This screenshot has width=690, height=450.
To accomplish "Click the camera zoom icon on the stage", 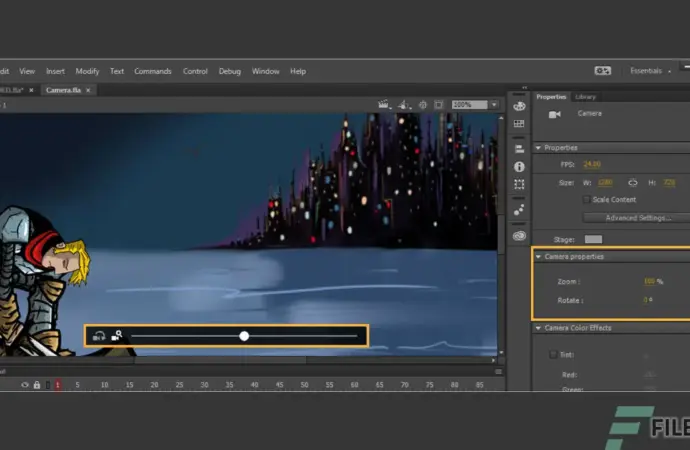I will 117,336.
